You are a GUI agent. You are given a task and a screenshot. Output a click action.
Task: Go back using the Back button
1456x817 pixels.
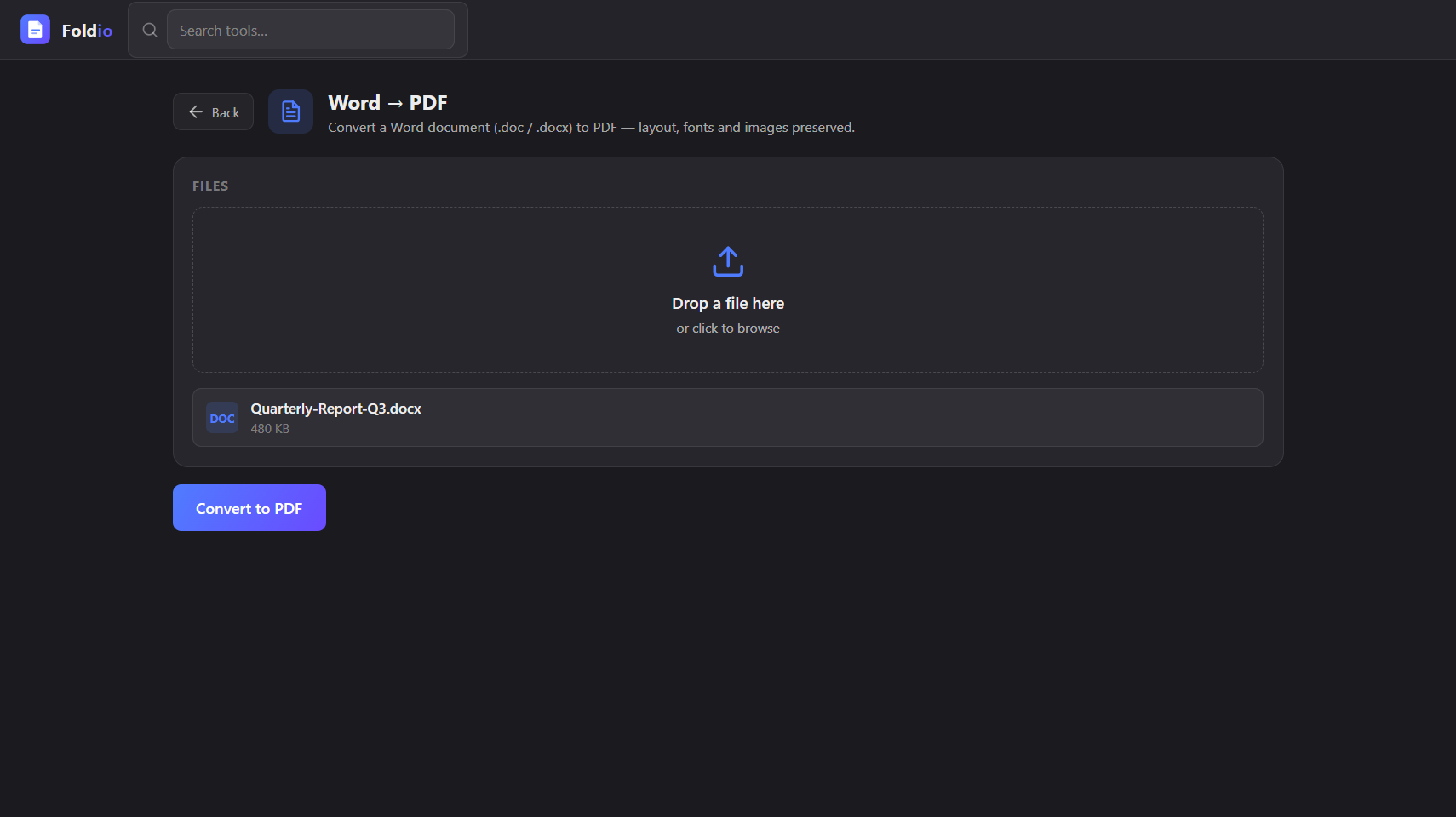click(x=213, y=111)
